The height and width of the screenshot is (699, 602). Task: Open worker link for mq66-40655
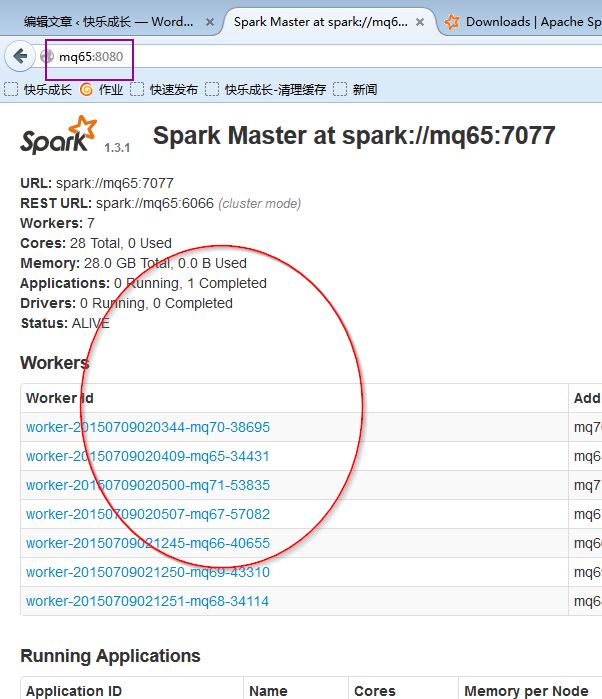148,543
